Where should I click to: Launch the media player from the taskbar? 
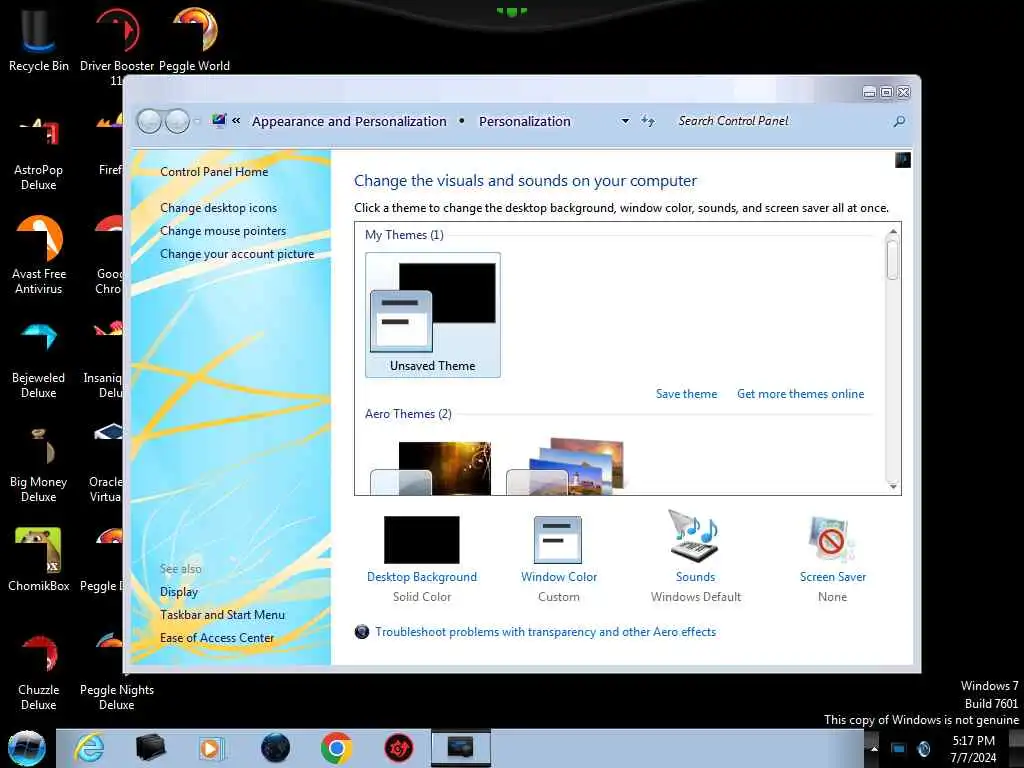click(211, 748)
